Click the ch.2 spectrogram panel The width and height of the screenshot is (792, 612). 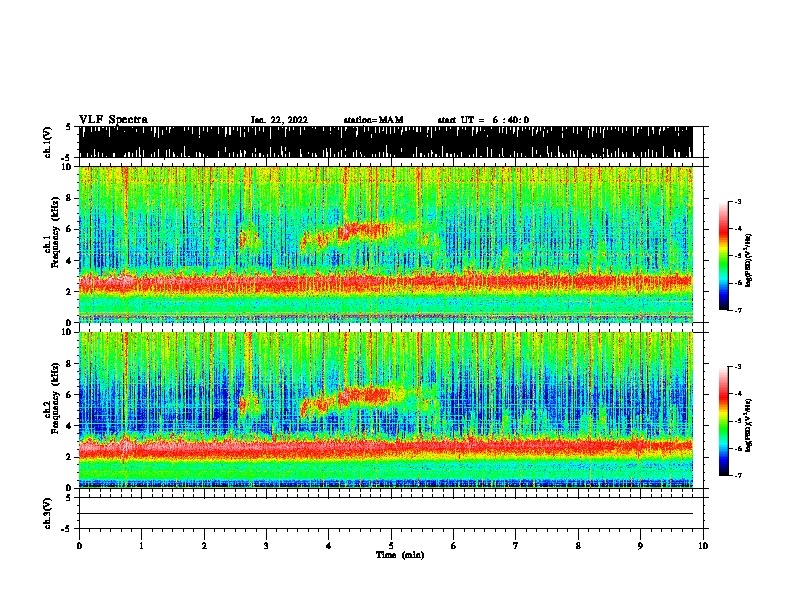tap(385, 410)
